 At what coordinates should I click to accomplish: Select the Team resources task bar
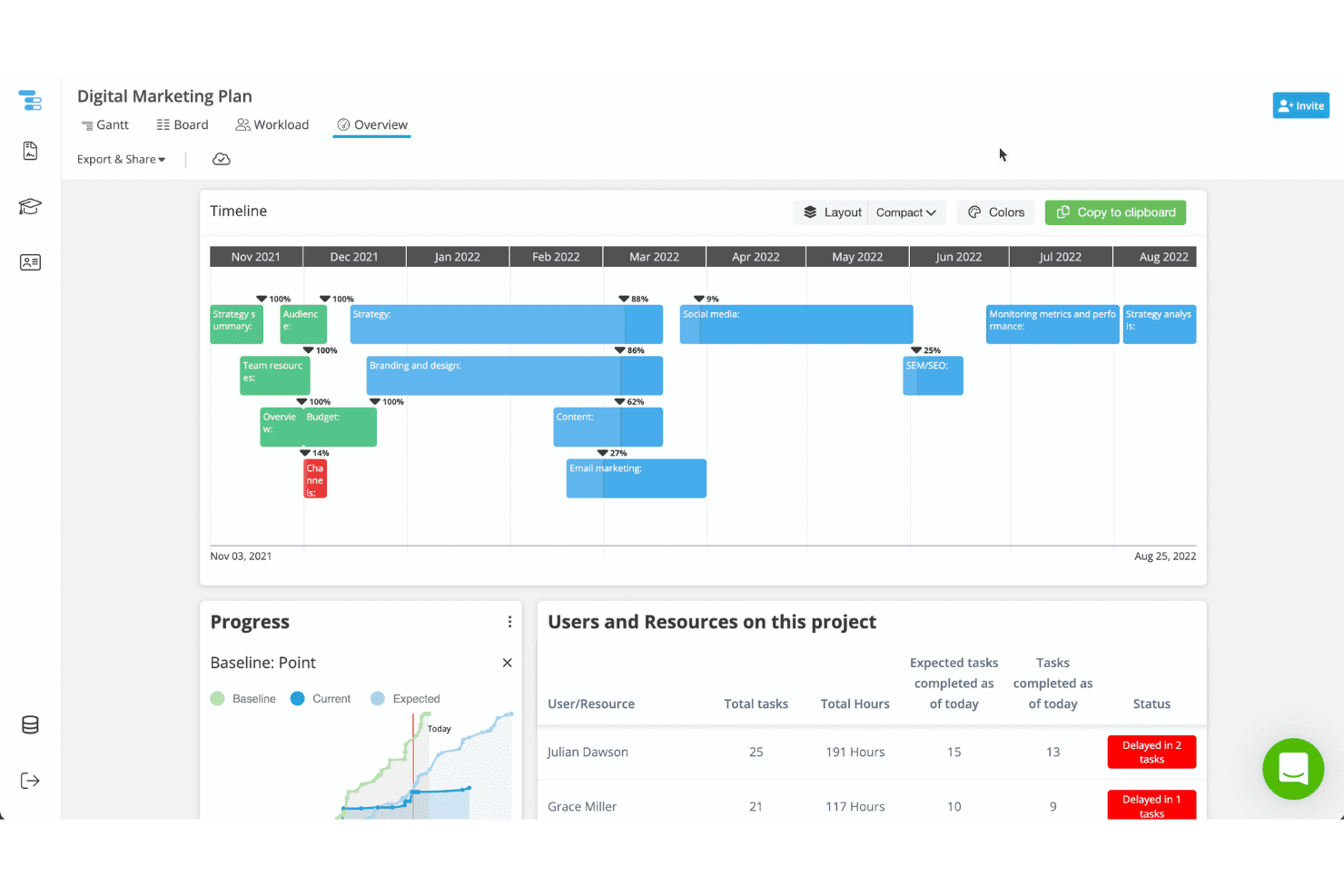tap(275, 376)
